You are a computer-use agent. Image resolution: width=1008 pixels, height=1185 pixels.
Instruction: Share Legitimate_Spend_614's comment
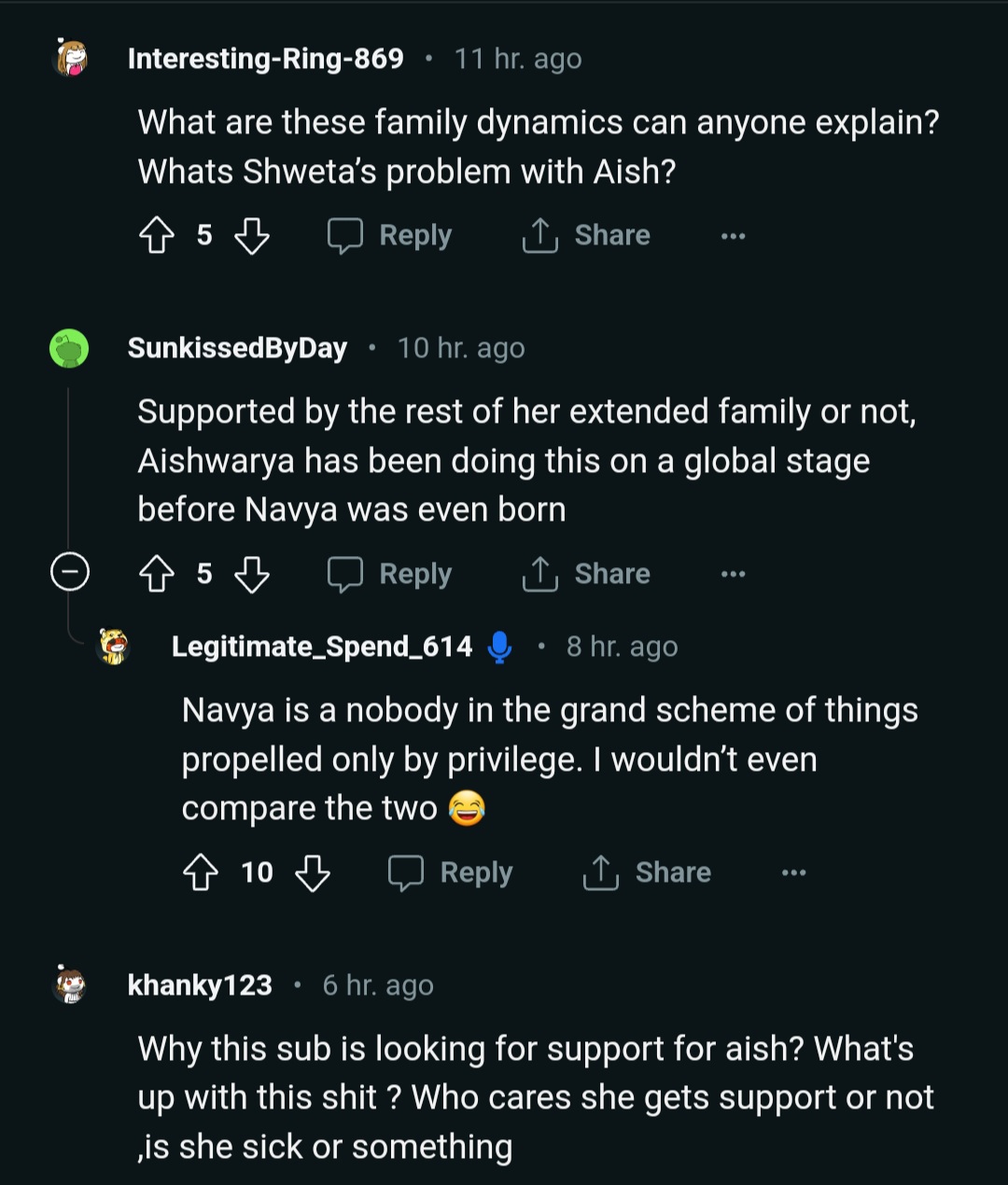(x=647, y=873)
